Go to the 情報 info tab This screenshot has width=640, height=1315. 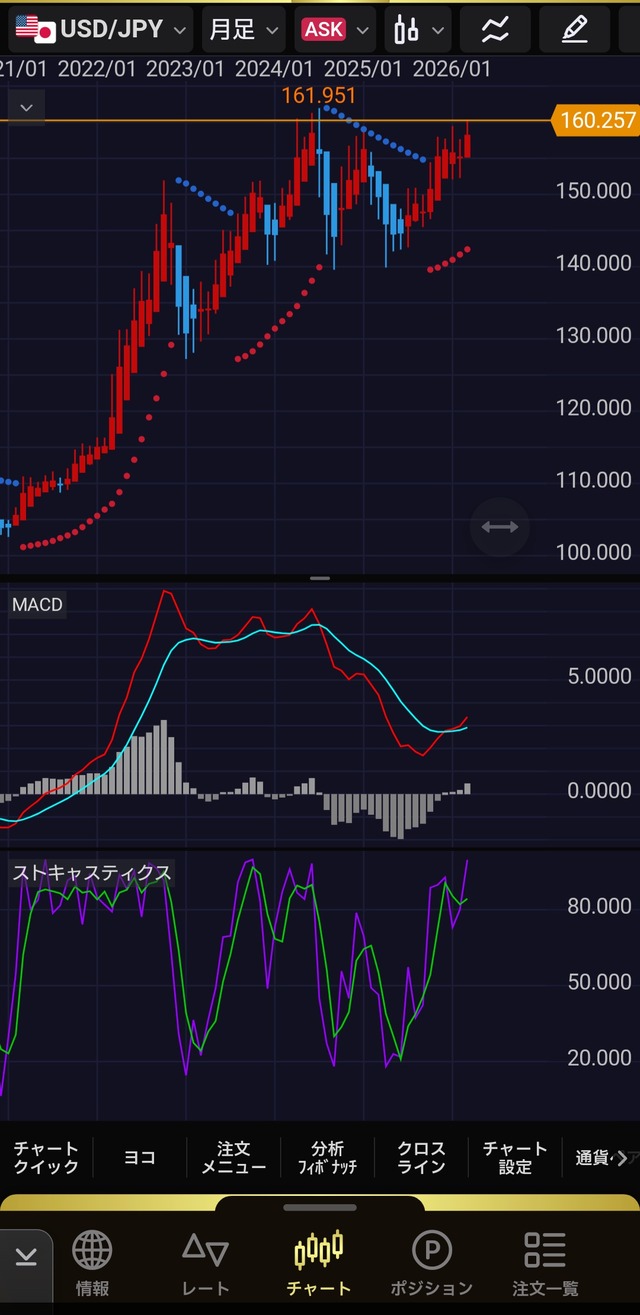click(93, 1263)
